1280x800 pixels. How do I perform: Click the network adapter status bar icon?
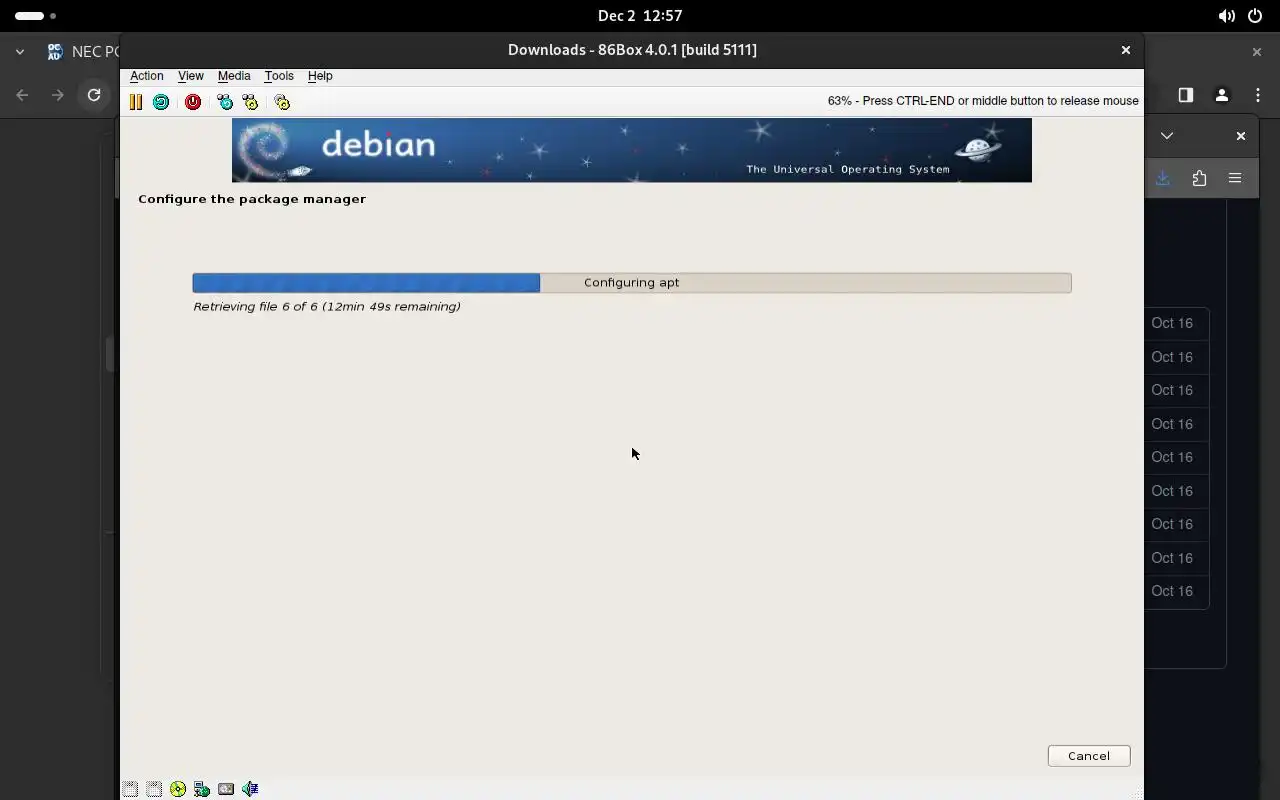(x=202, y=789)
